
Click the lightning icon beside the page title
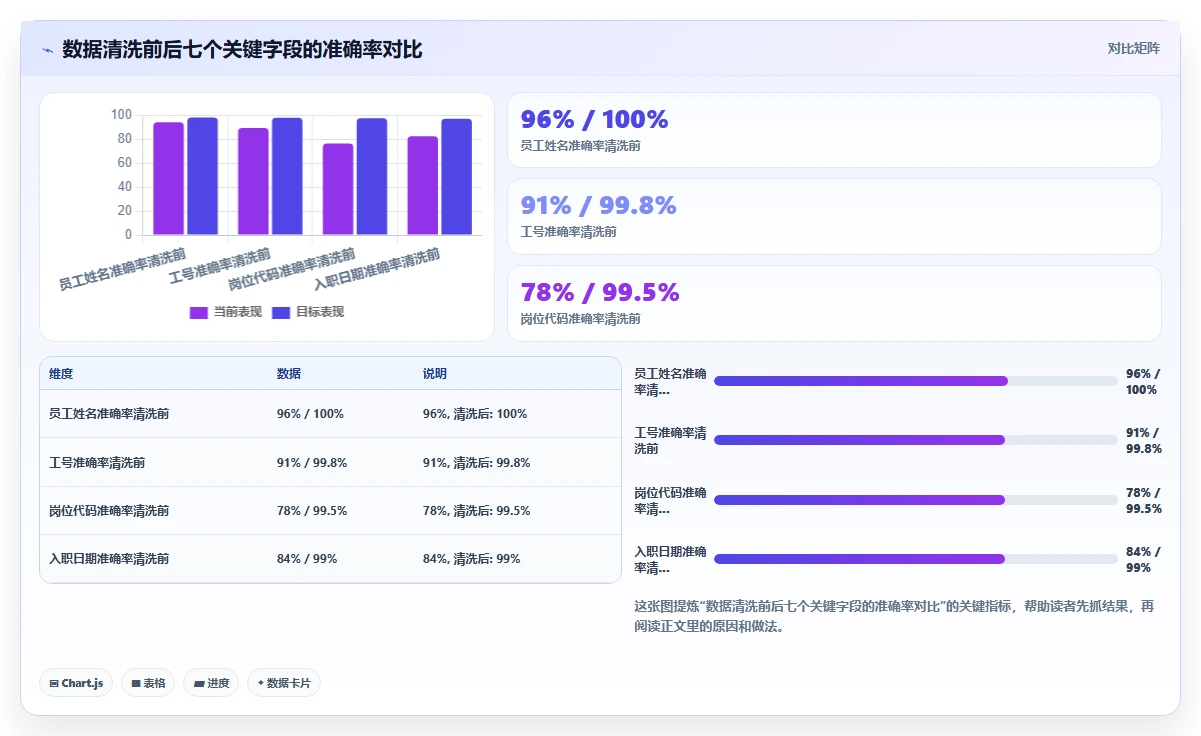47,50
